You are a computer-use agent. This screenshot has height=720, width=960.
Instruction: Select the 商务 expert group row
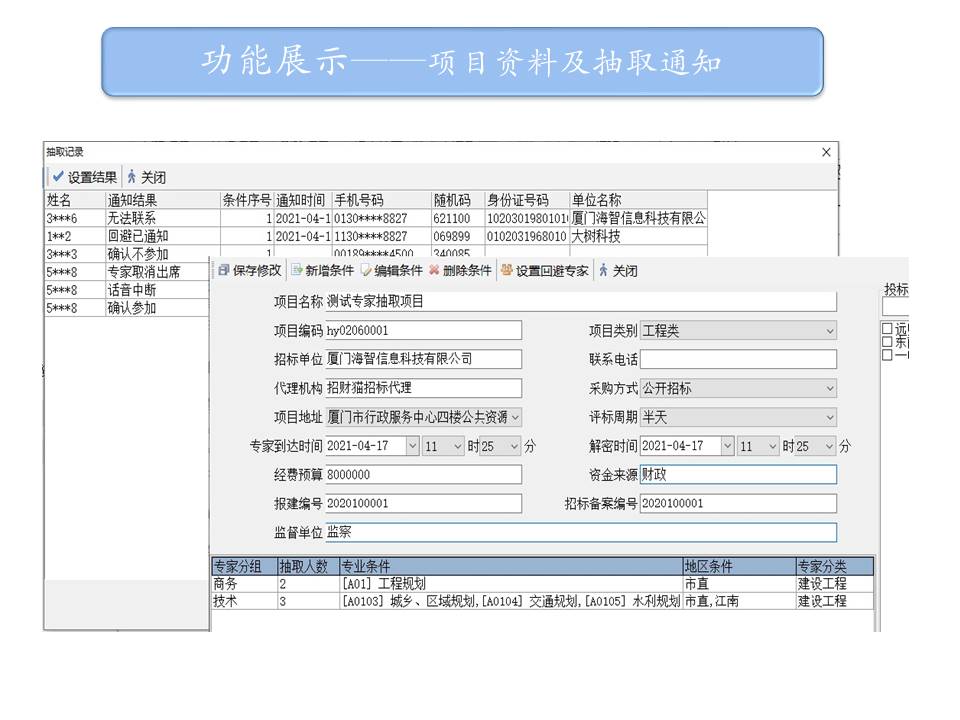[x=542, y=584]
